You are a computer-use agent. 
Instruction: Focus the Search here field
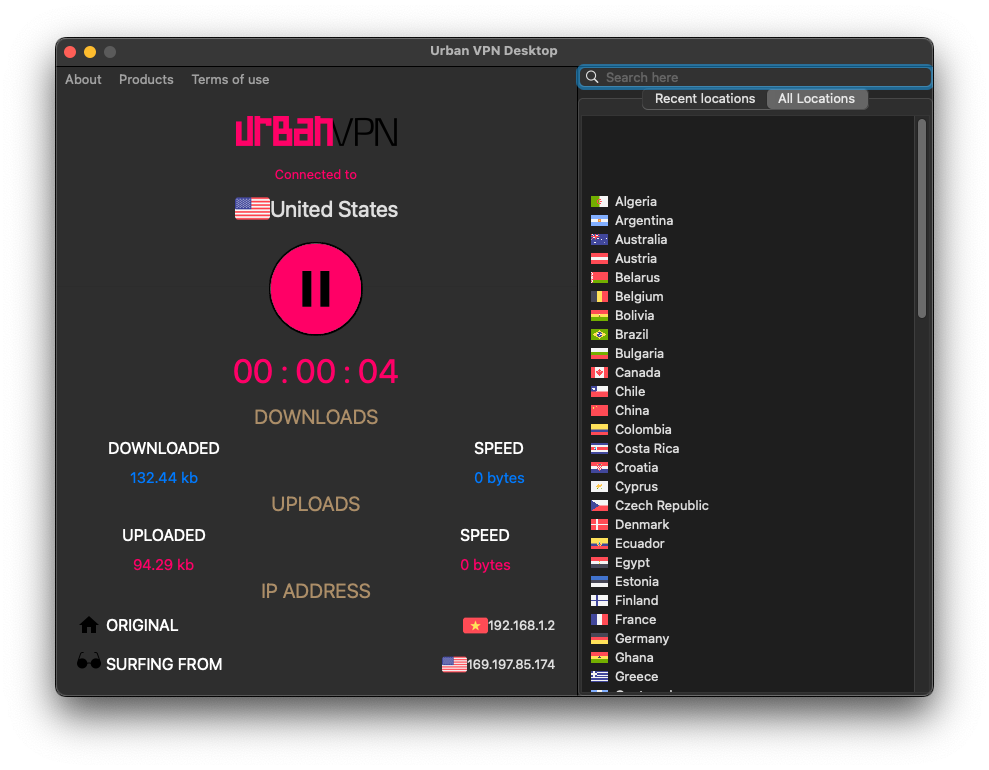[755, 77]
